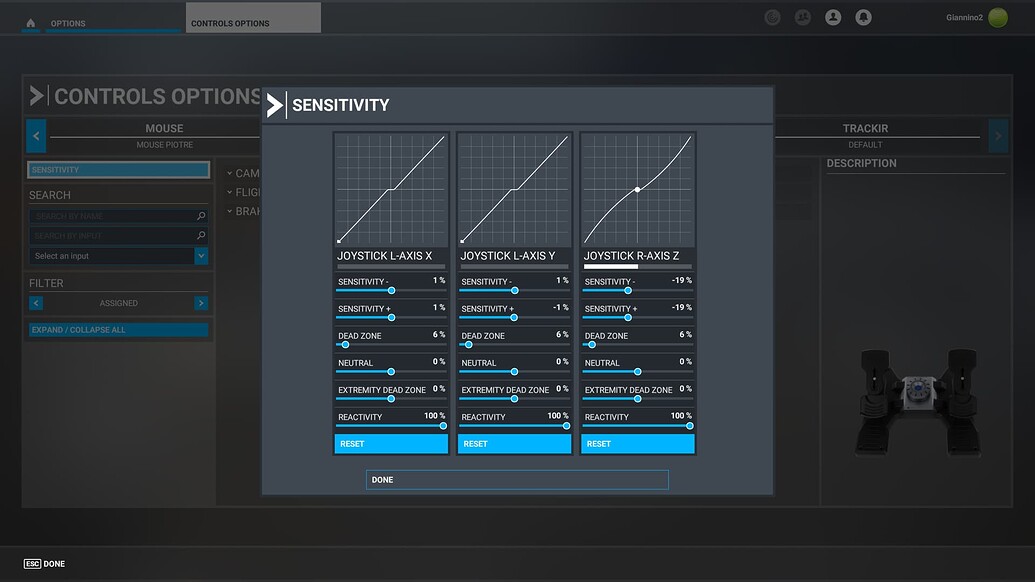Click the right arrow beside Trackir
Screen dimensions: 1035x582
[x=997, y=136]
